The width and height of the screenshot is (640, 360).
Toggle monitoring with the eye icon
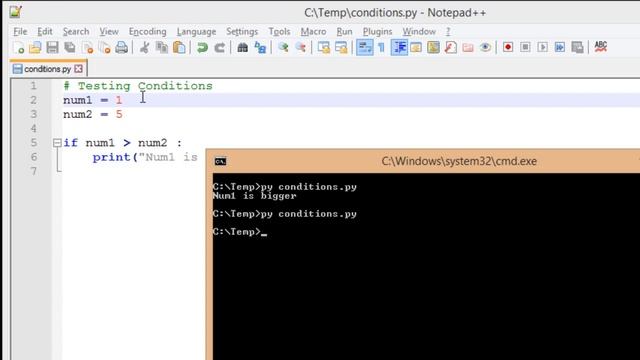pyautogui.click(x=485, y=47)
